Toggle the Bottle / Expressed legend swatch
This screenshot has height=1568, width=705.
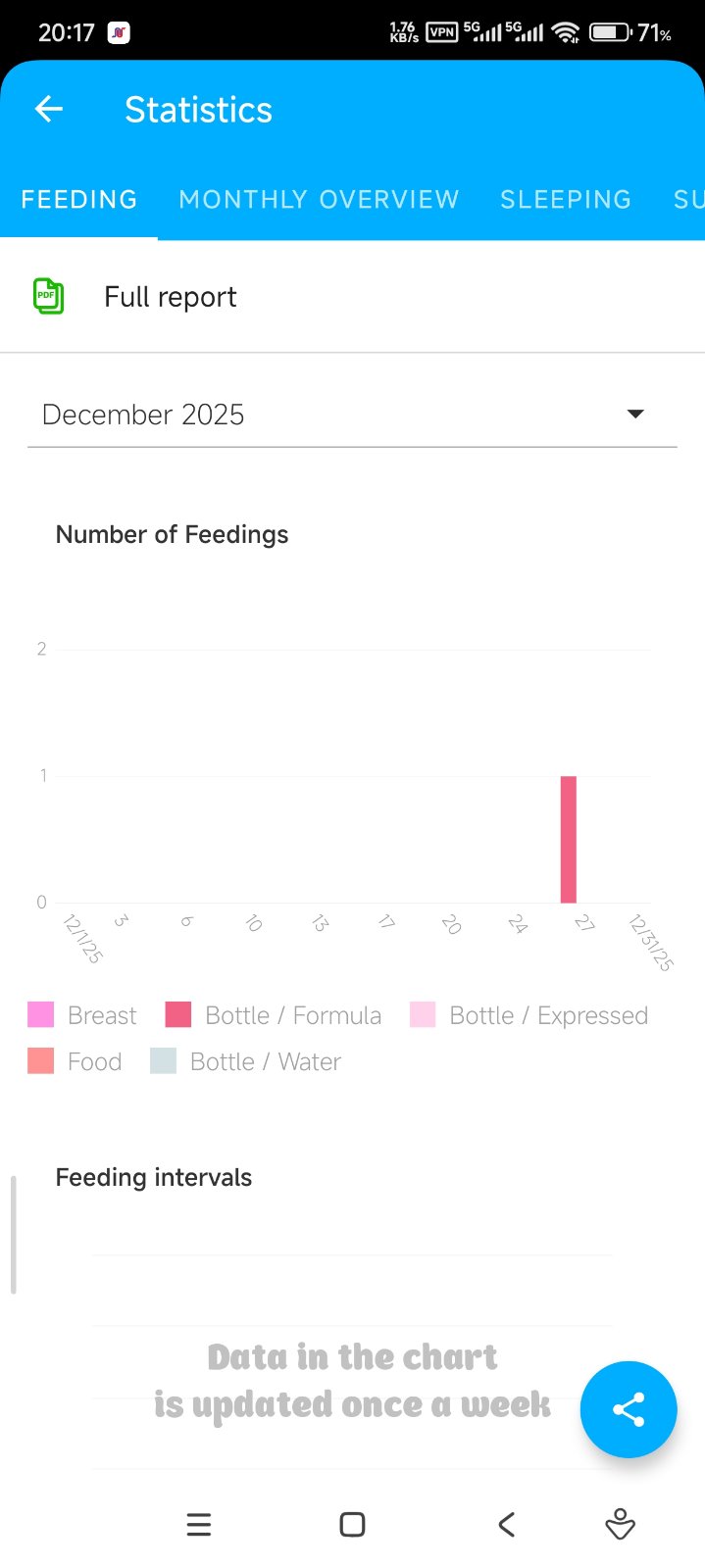pyautogui.click(x=423, y=1014)
